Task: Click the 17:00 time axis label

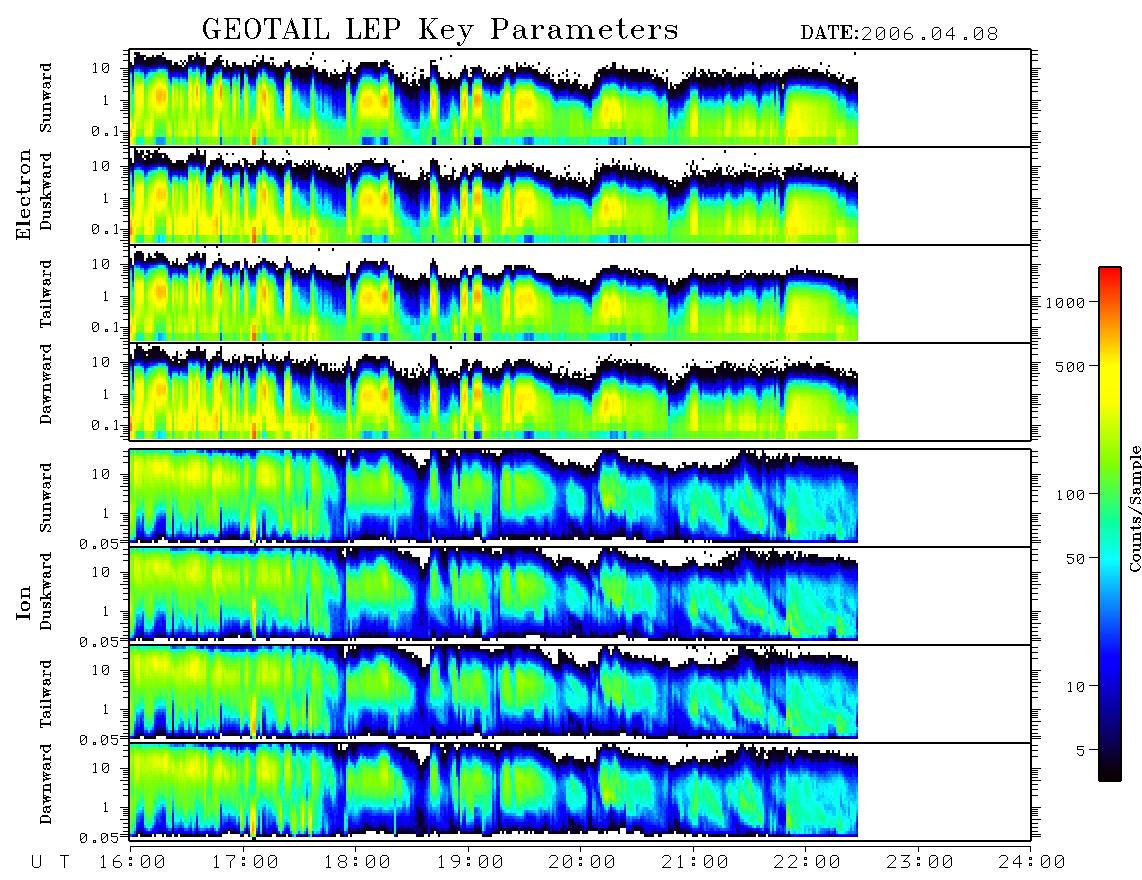Action: click(244, 862)
